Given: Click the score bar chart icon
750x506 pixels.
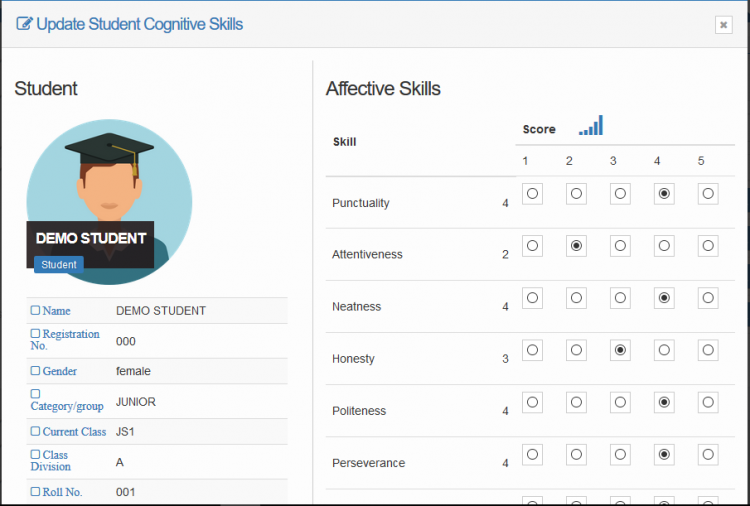Looking at the screenshot, I should (x=591, y=126).
